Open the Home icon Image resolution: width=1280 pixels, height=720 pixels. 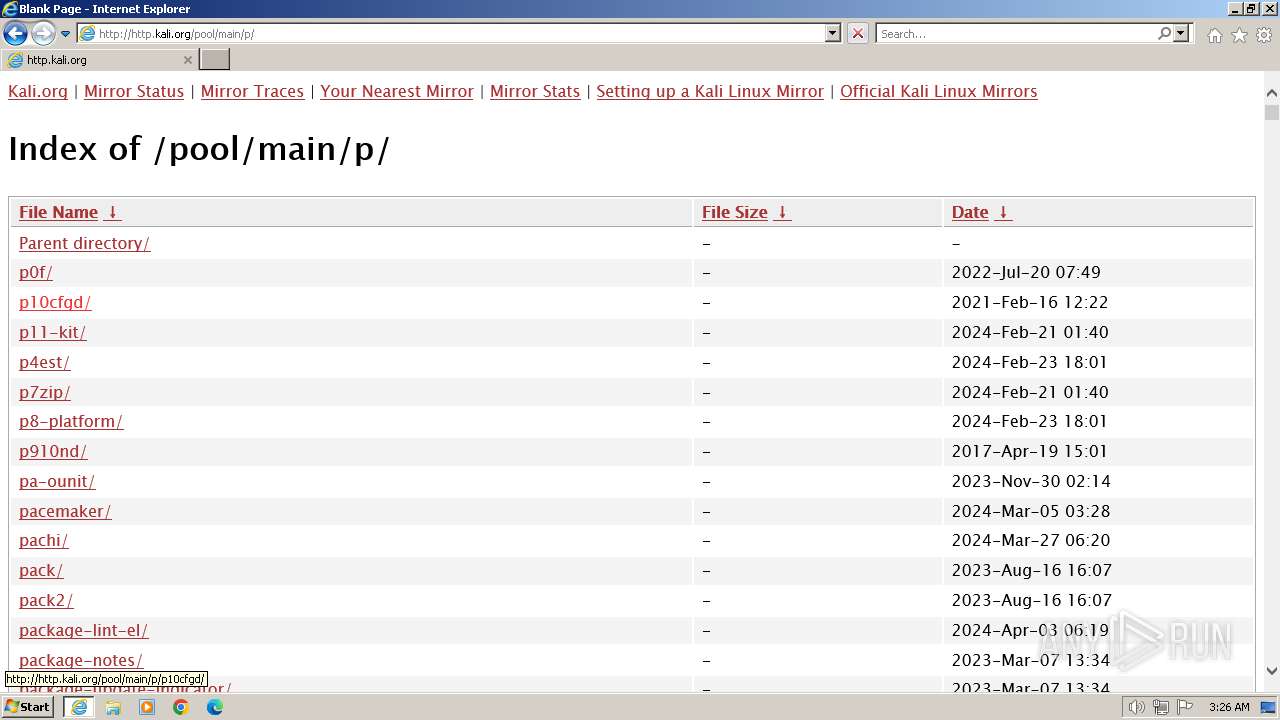tap(1214, 35)
